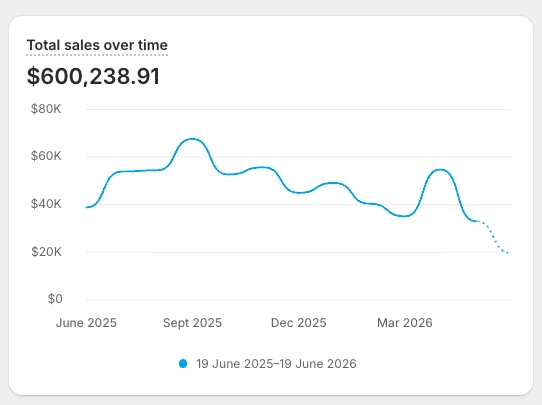Open the Total sales over time title

pos(97,45)
